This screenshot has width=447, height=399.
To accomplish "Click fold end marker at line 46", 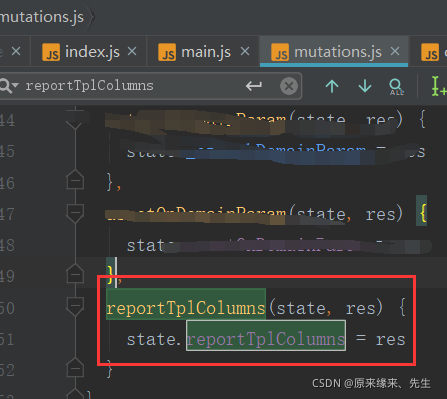I will coord(75,180).
